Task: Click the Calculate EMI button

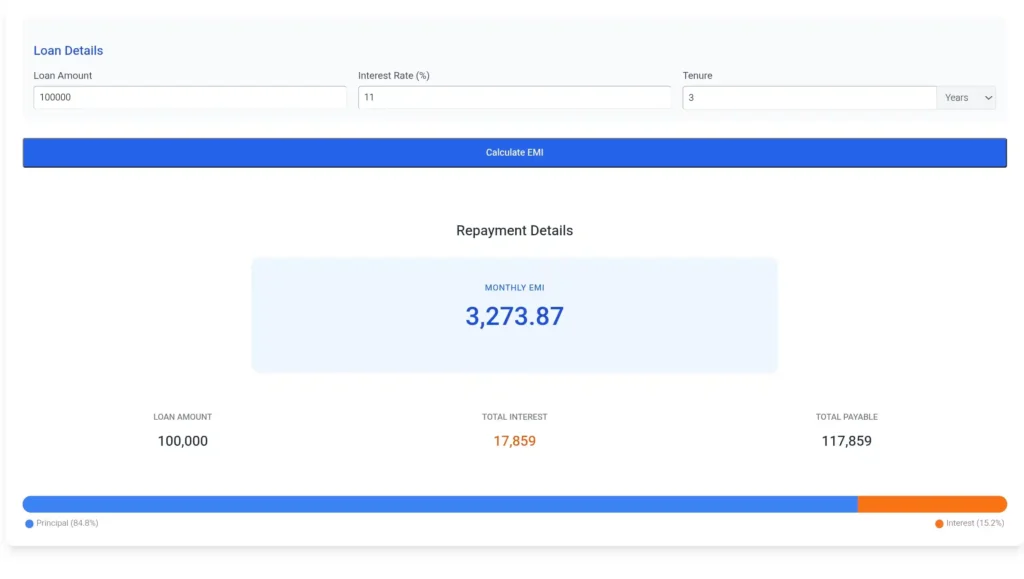Action: click(x=514, y=152)
